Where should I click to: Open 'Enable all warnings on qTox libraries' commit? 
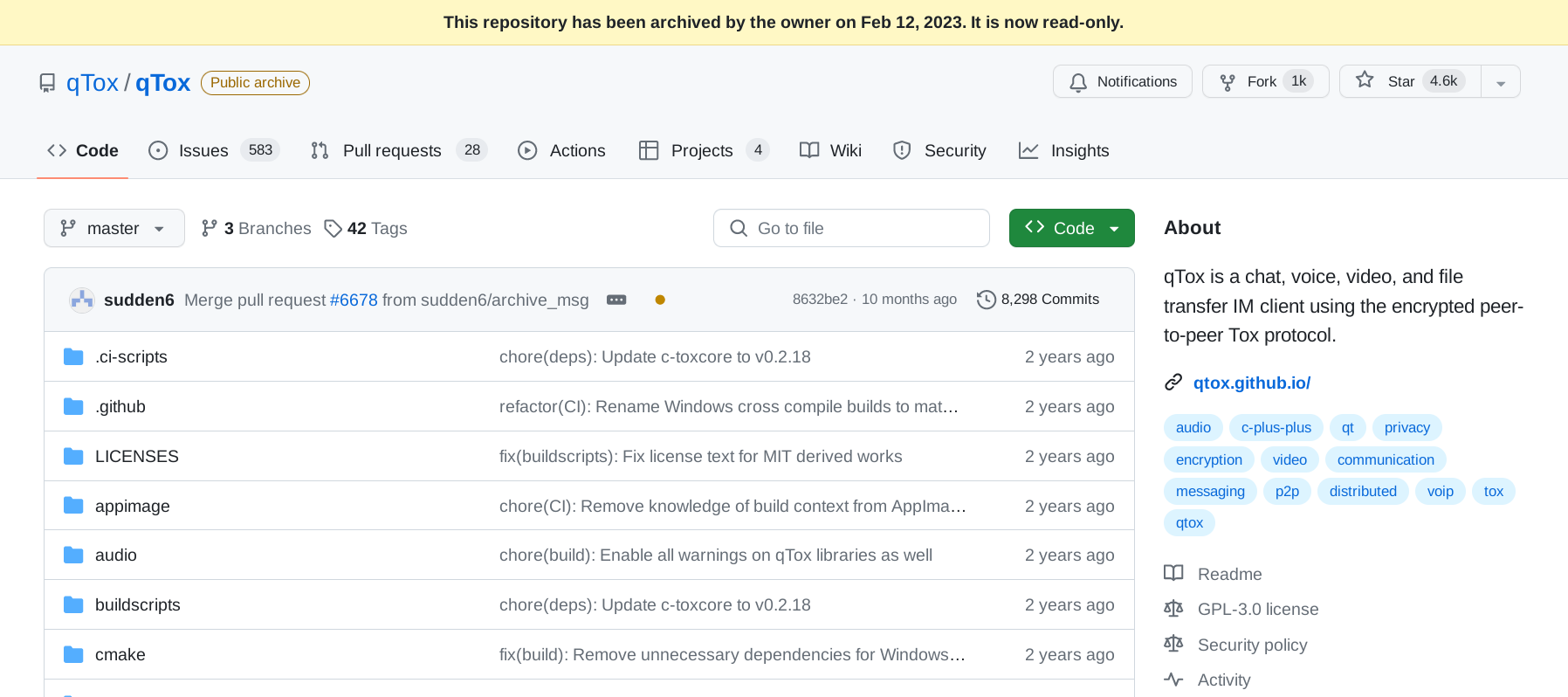[716, 555]
